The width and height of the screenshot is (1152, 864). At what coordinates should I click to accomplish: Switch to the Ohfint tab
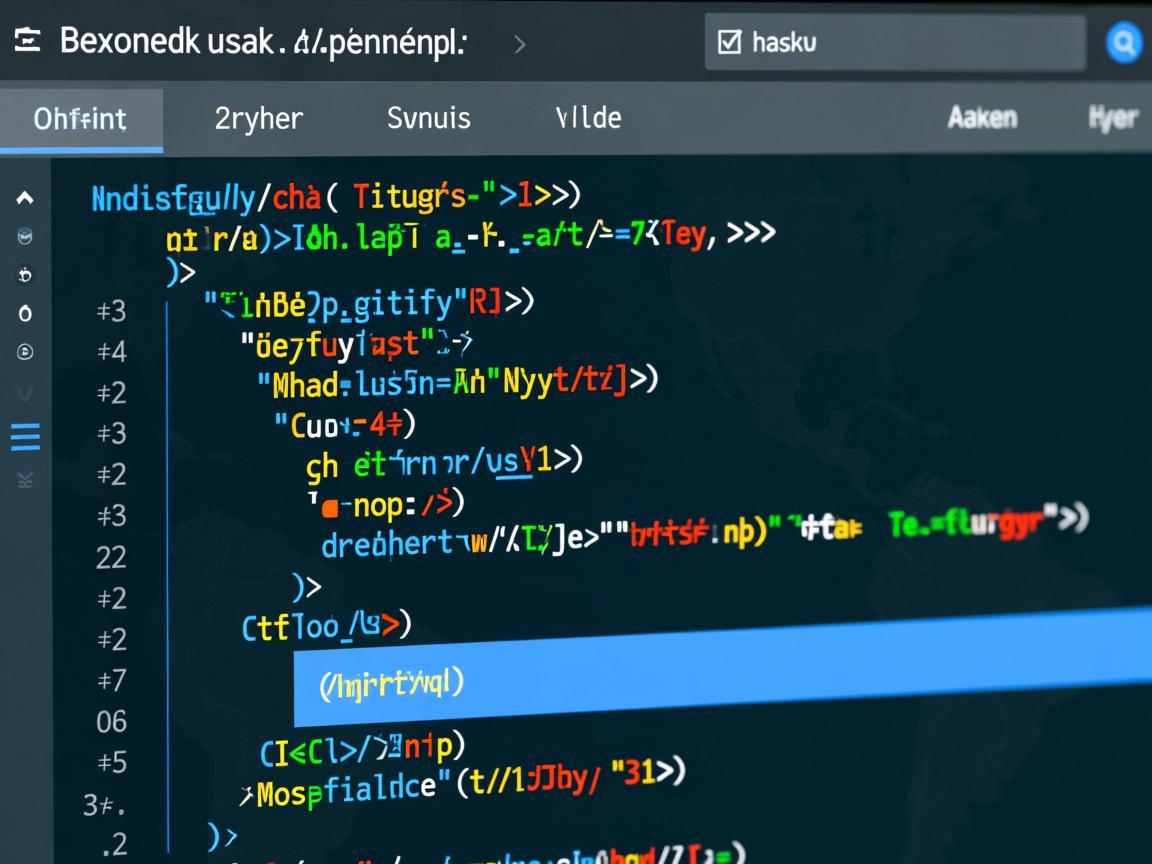coord(80,119)
